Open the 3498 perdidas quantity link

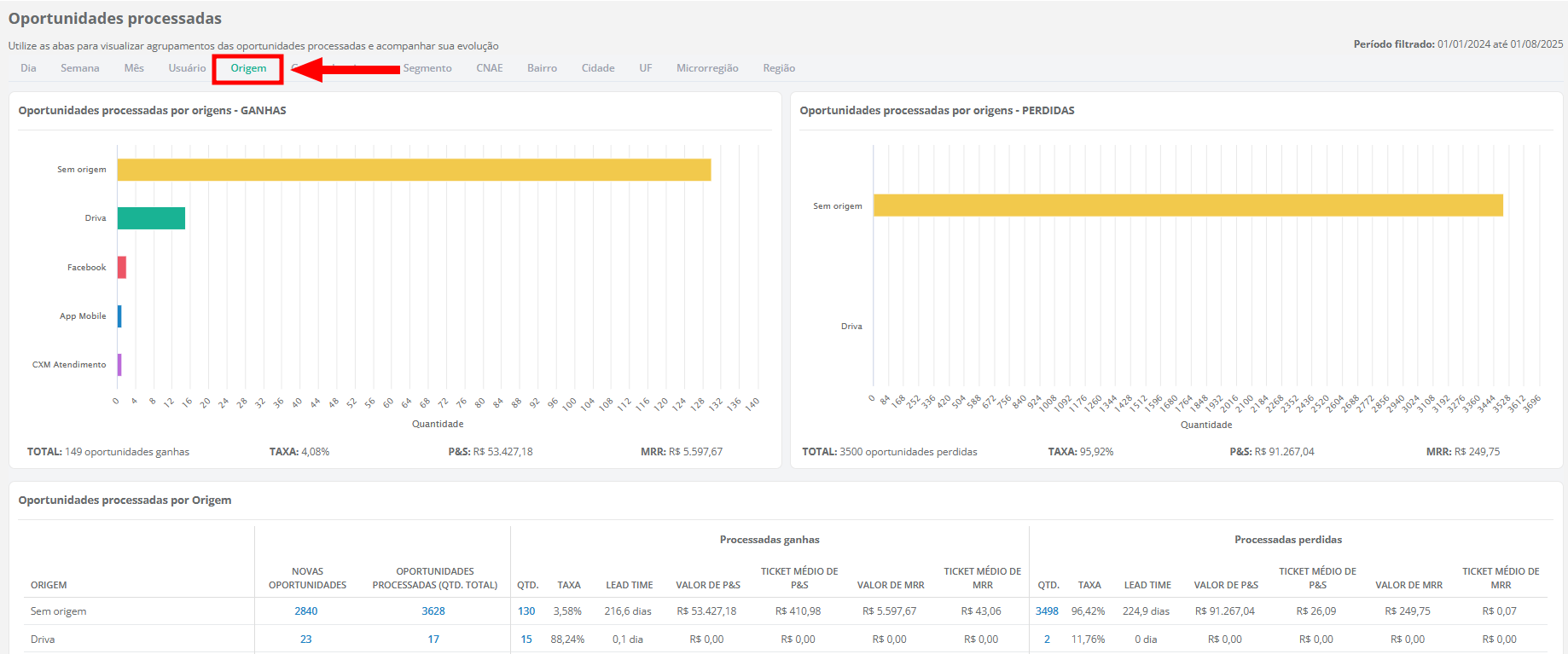1047,611
